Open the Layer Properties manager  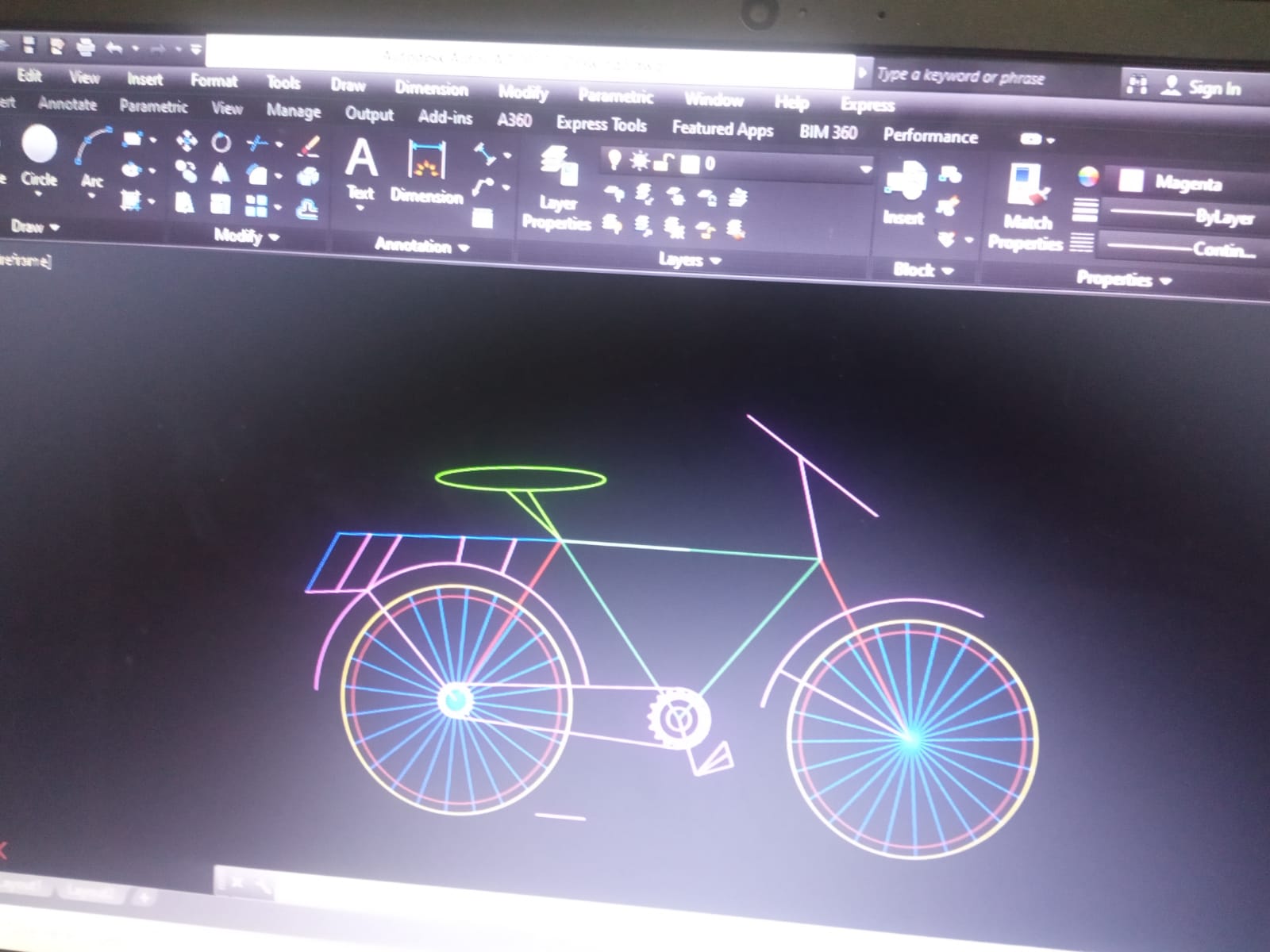click(x=557, y=189)
